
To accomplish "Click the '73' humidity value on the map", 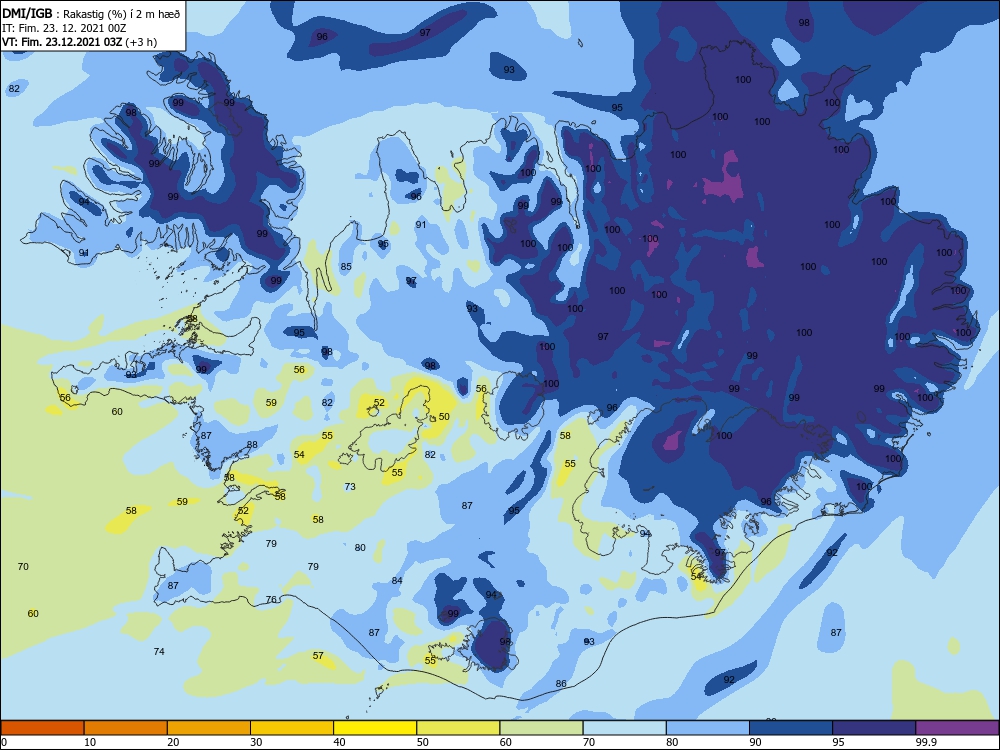I will 349,487.
